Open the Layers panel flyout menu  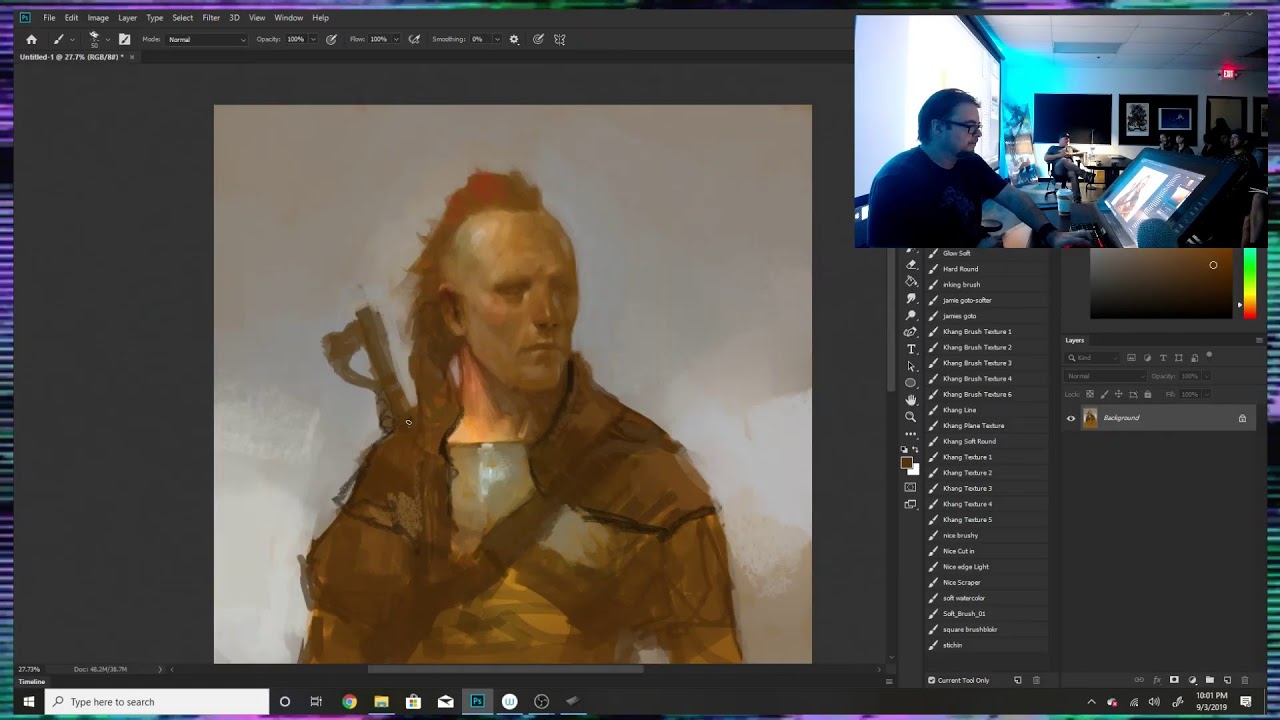[1258, 340]
